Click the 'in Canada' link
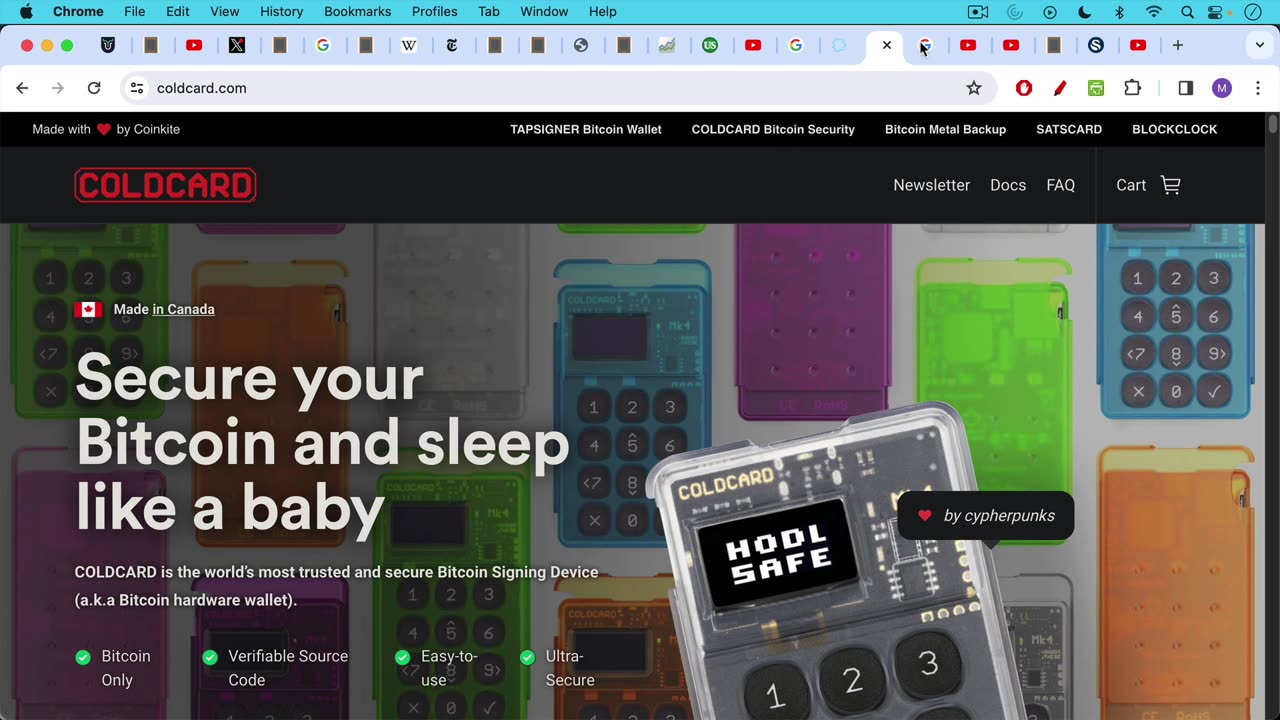The width and height of the screenshot is (1280, 720). 183,309
